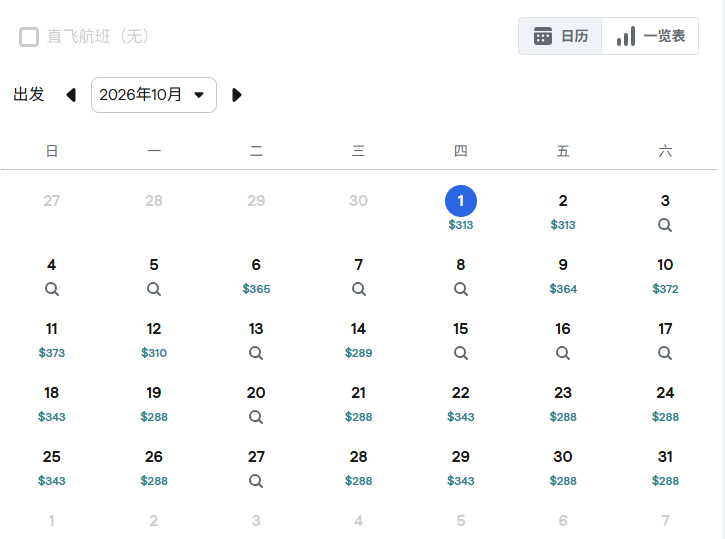This screenshot has width=725, height=539.
Task: Switch to the 一览表 chart view
Action: (x=650, y=36)
